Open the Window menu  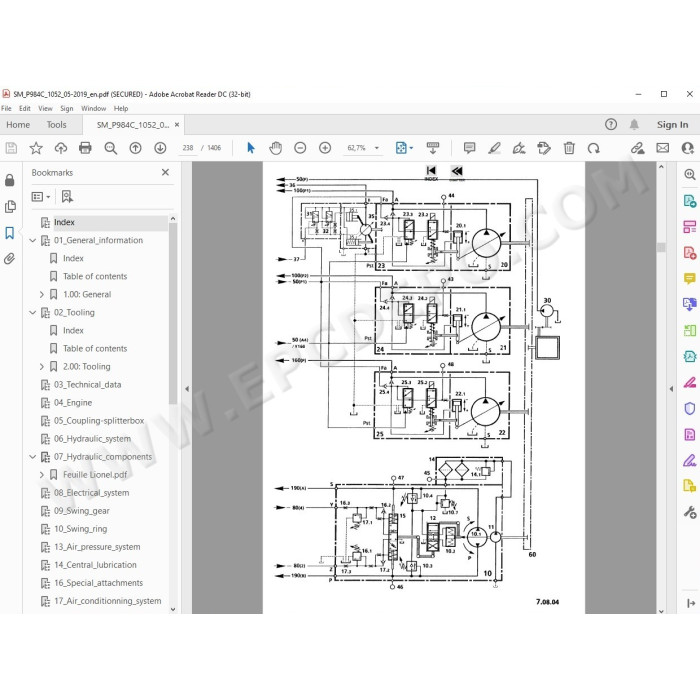(x=93, y=108)
